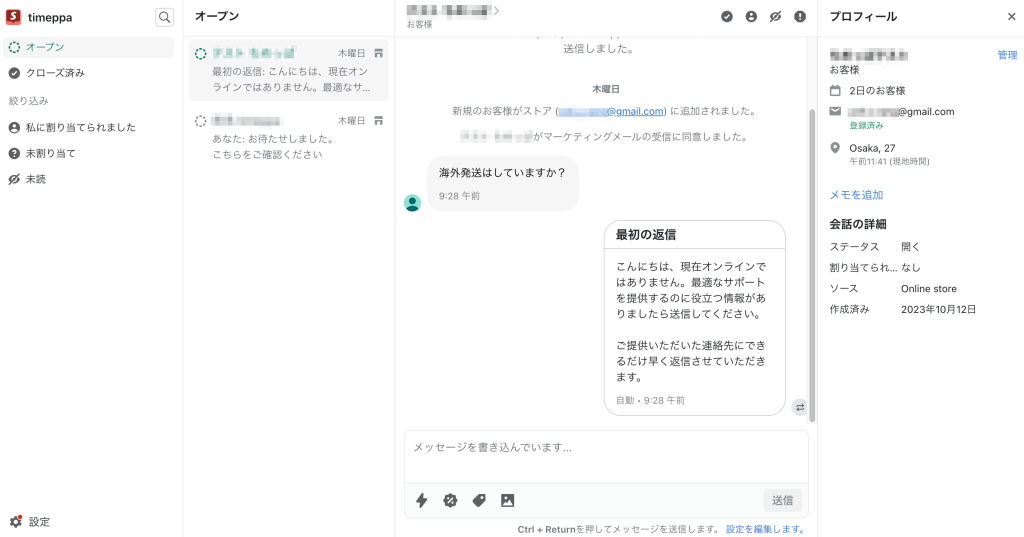Click the timeppa Shopify Inbox logo
The image size is (1024, 537).
(x=13, y=17)
